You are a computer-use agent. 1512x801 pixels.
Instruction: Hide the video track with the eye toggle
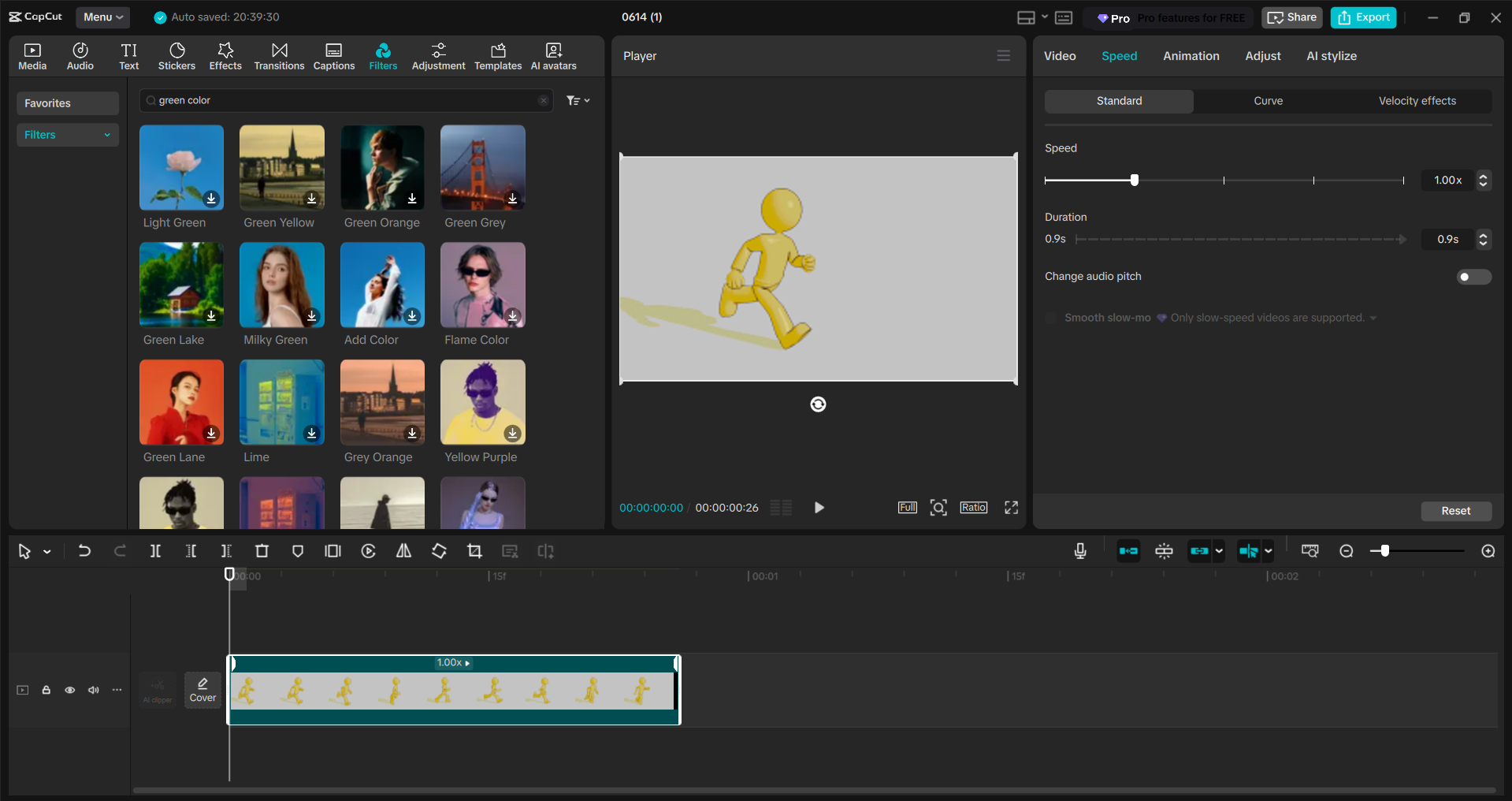[70, 690]
